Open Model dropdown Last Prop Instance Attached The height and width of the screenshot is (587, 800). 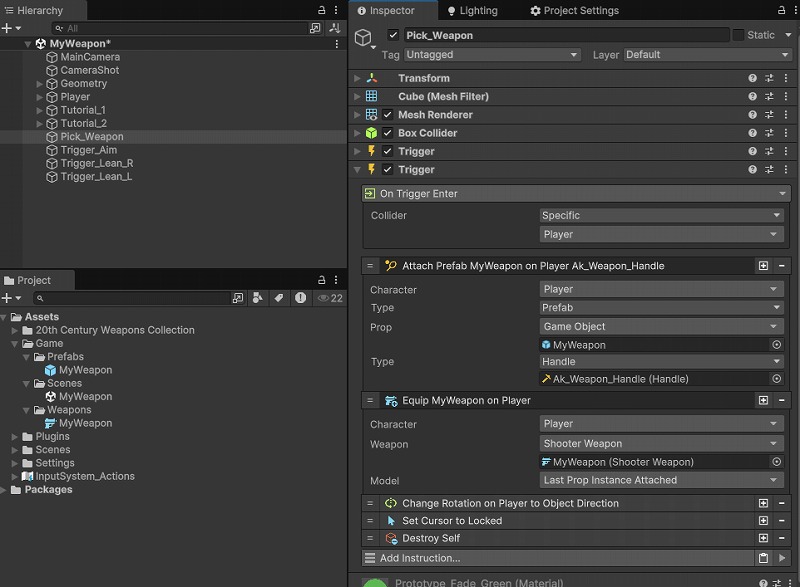[661, 480]
